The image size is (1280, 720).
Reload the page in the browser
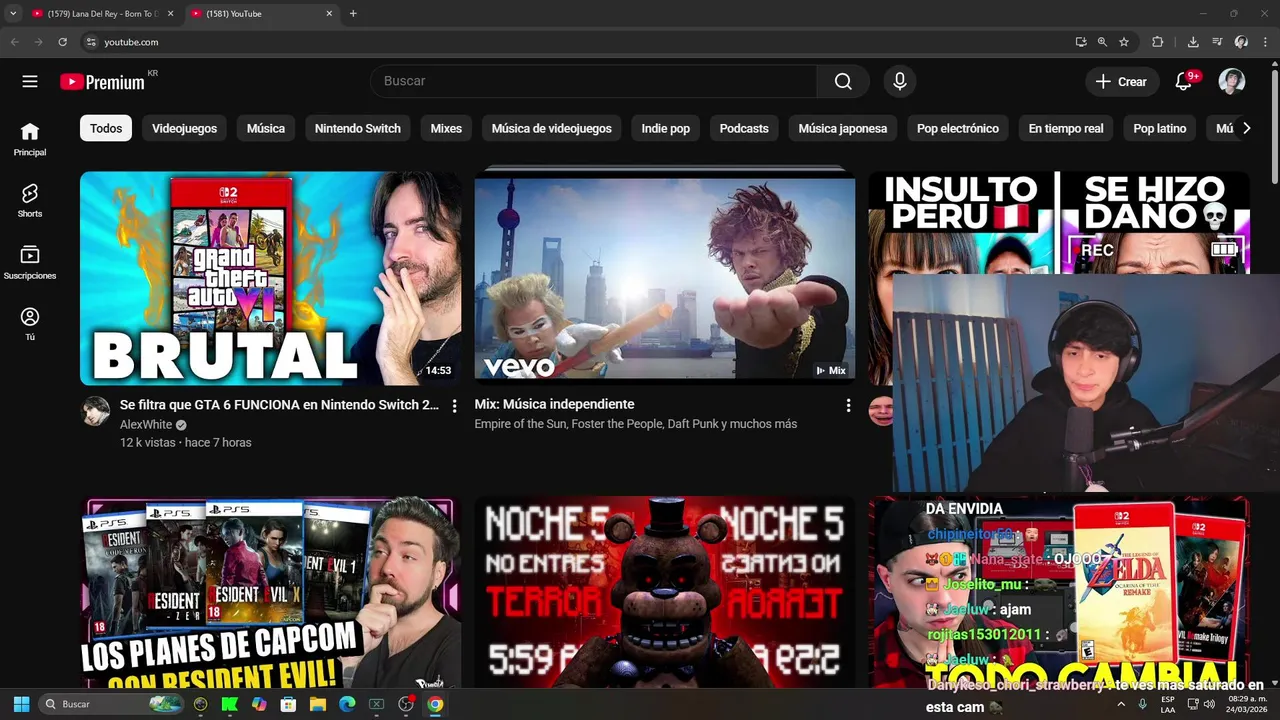tap(62, 42)
